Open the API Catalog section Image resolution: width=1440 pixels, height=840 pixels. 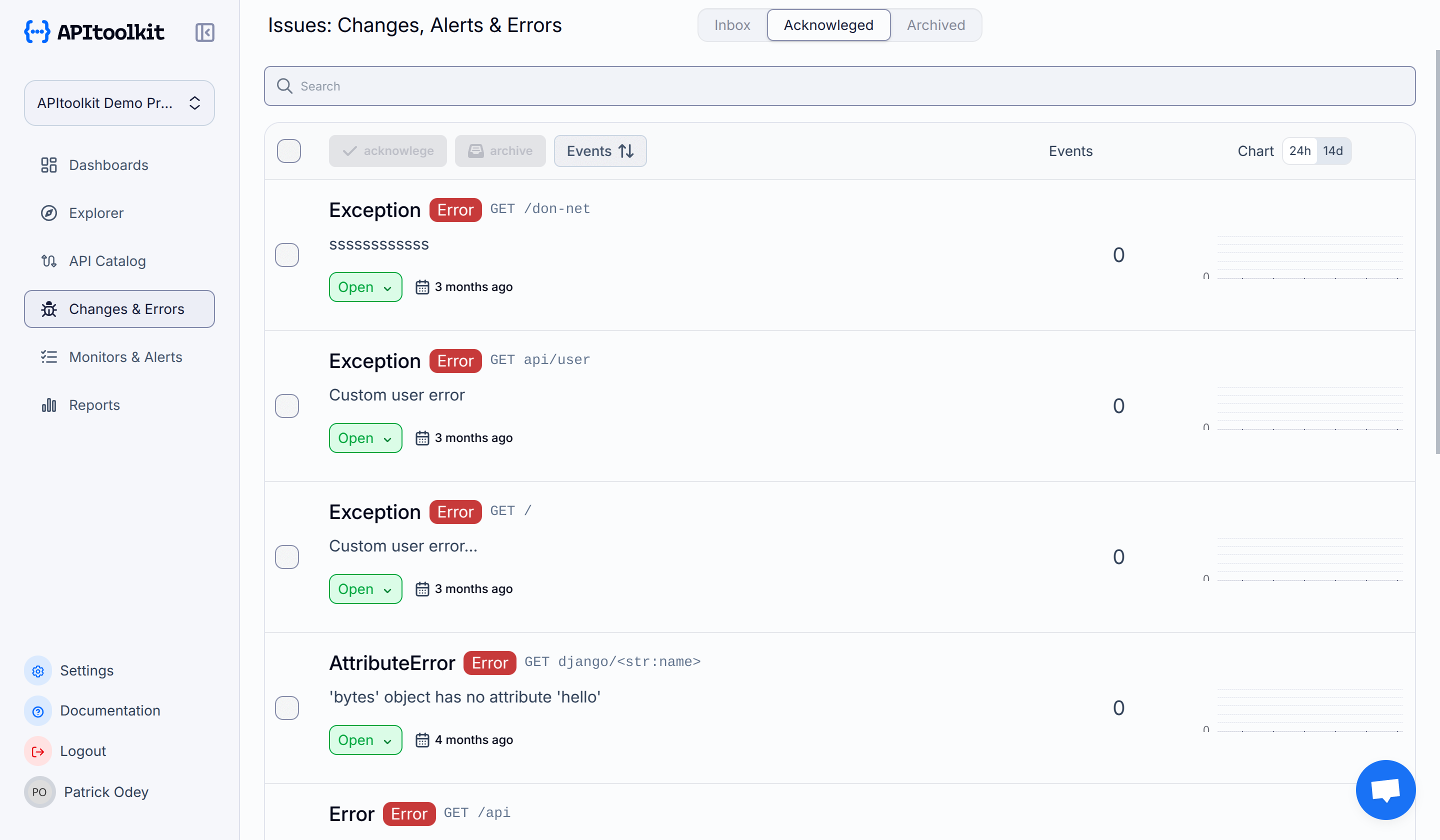[x=107, y=260]
